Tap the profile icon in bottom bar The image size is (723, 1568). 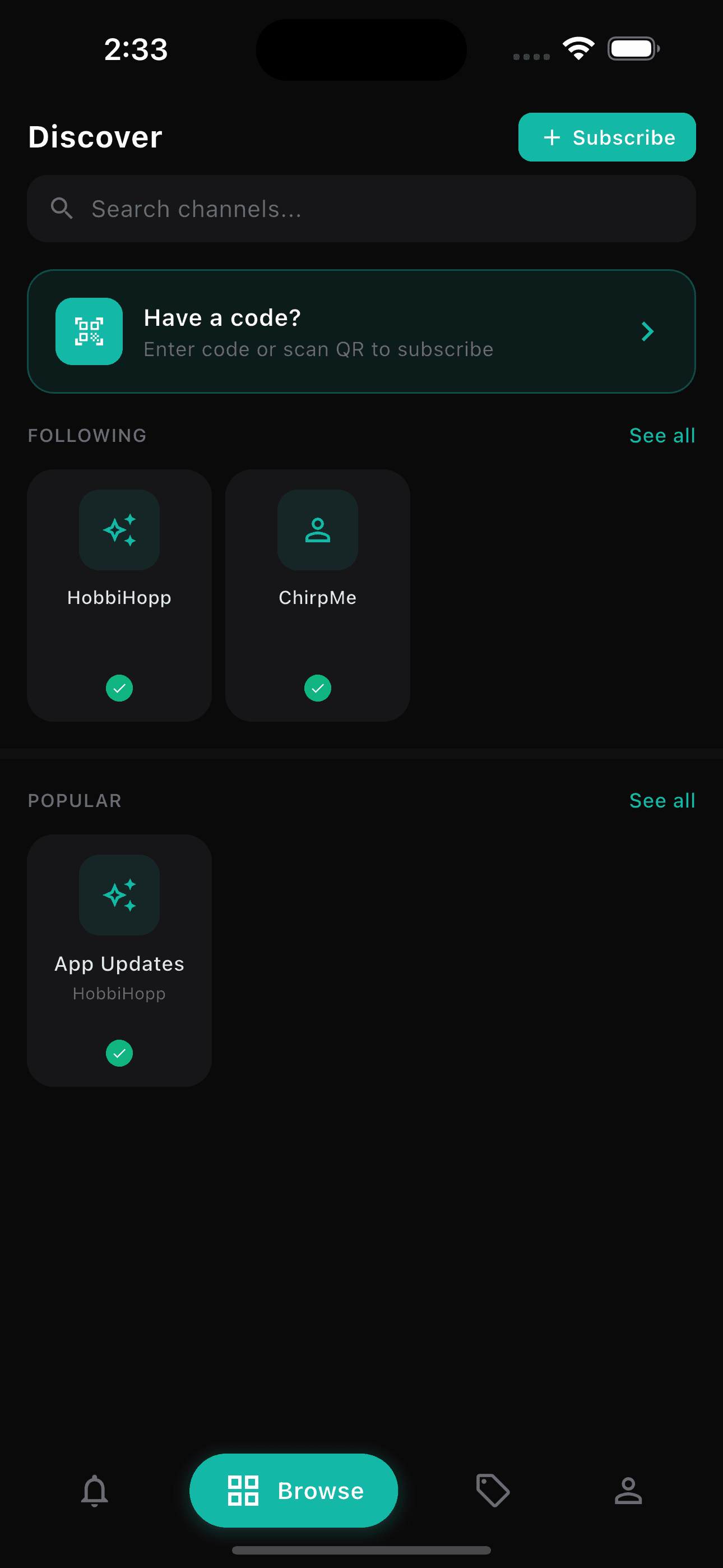click(x=629, y=1491)
